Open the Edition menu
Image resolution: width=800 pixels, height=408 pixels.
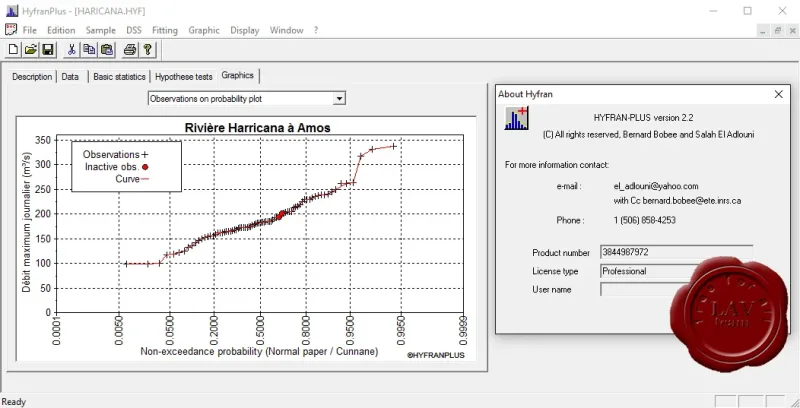point(61,30)
